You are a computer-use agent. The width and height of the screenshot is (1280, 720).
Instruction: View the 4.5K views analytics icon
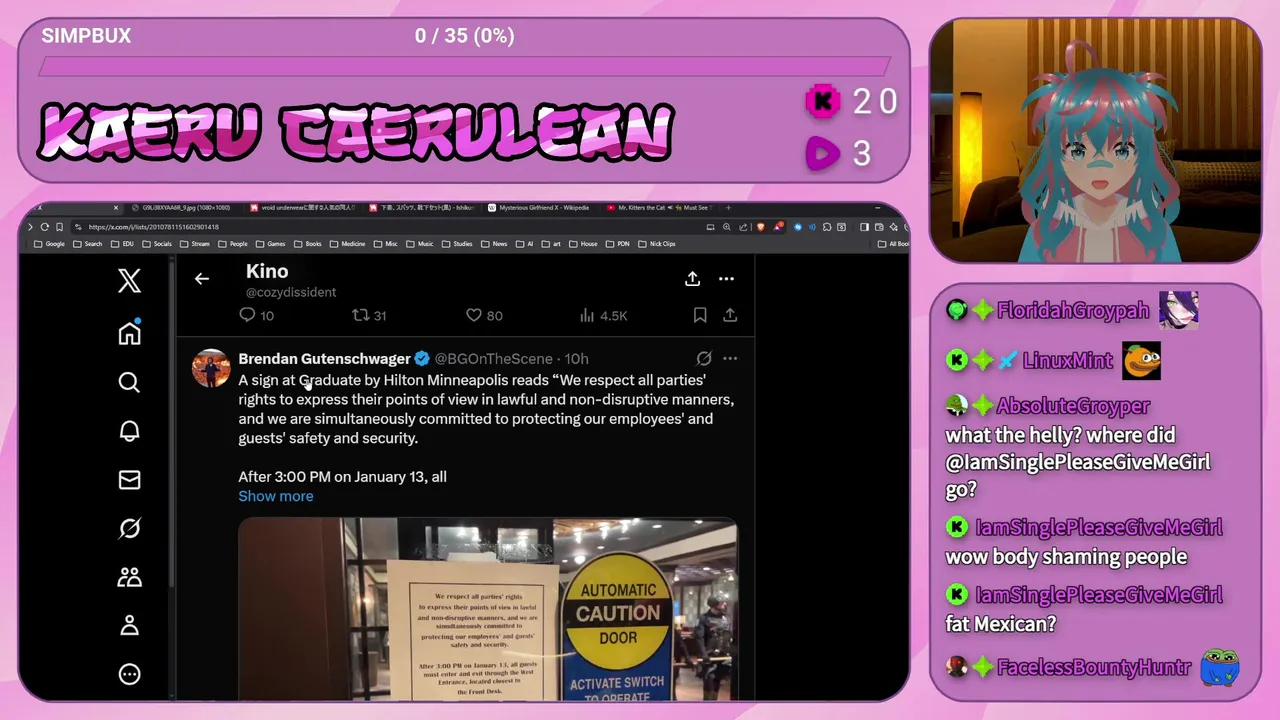(x=603, y=315)
